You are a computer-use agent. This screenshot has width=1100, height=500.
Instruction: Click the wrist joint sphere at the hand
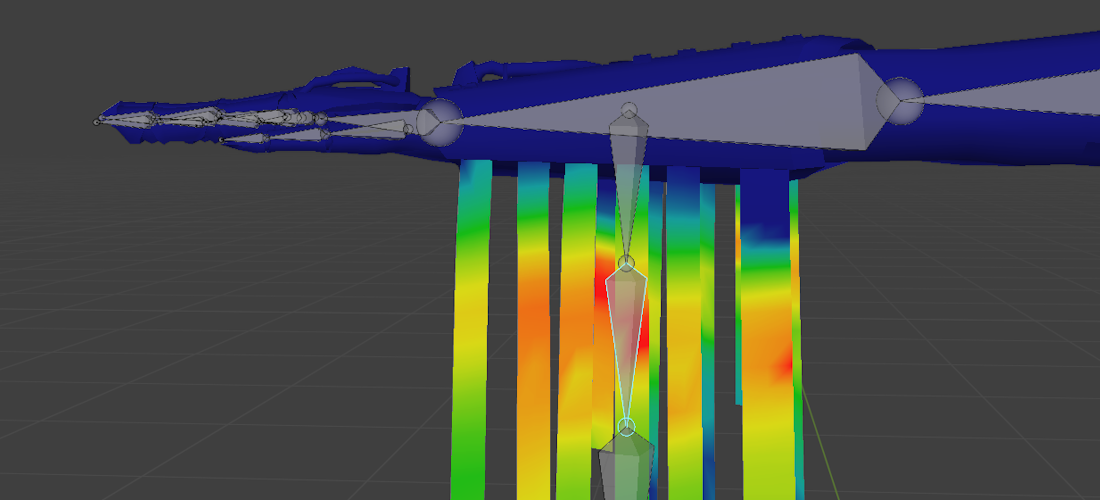tap(439, 122)
